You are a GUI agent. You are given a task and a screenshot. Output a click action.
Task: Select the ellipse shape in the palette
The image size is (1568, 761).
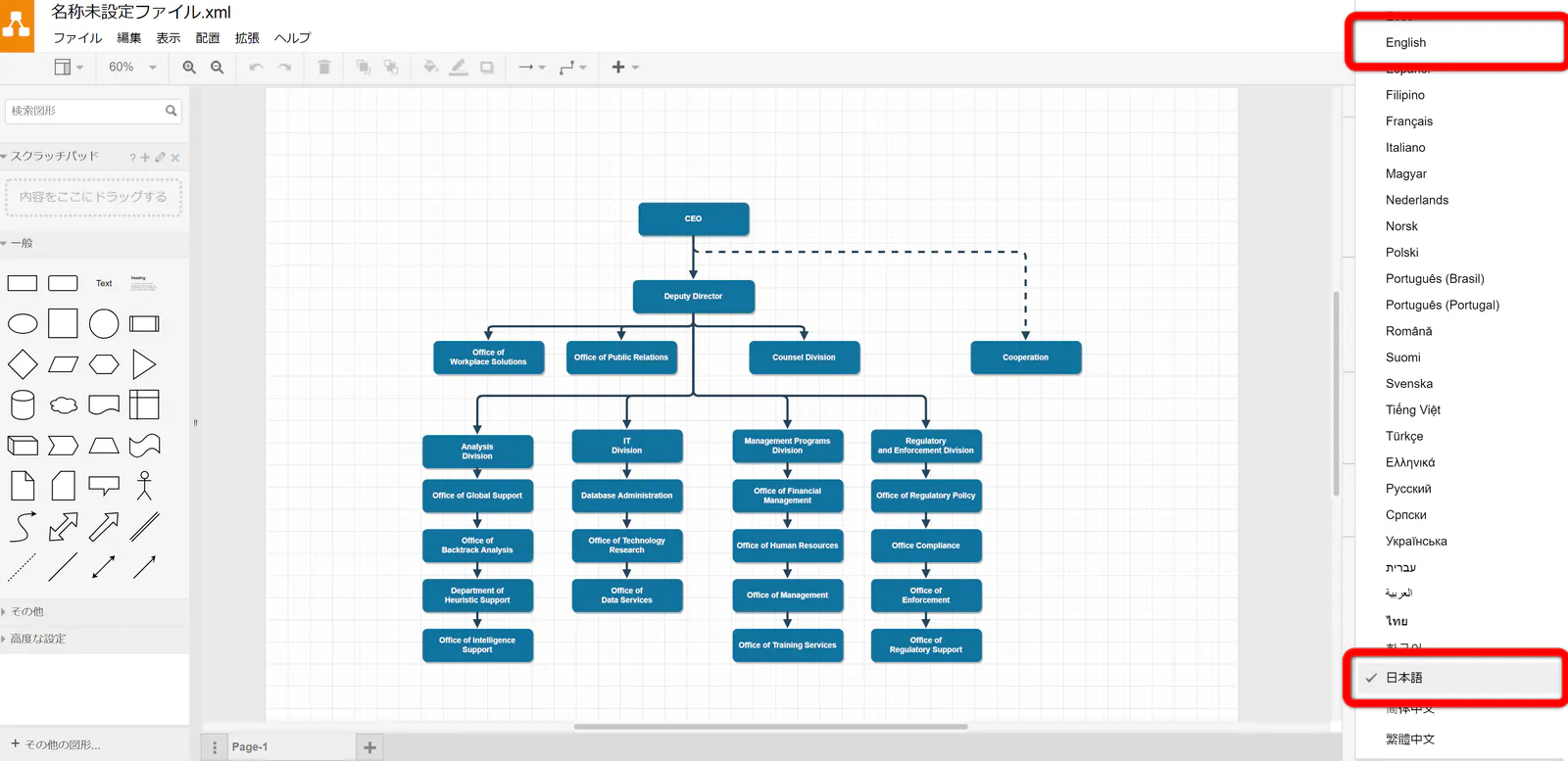[x=23, y=324]
